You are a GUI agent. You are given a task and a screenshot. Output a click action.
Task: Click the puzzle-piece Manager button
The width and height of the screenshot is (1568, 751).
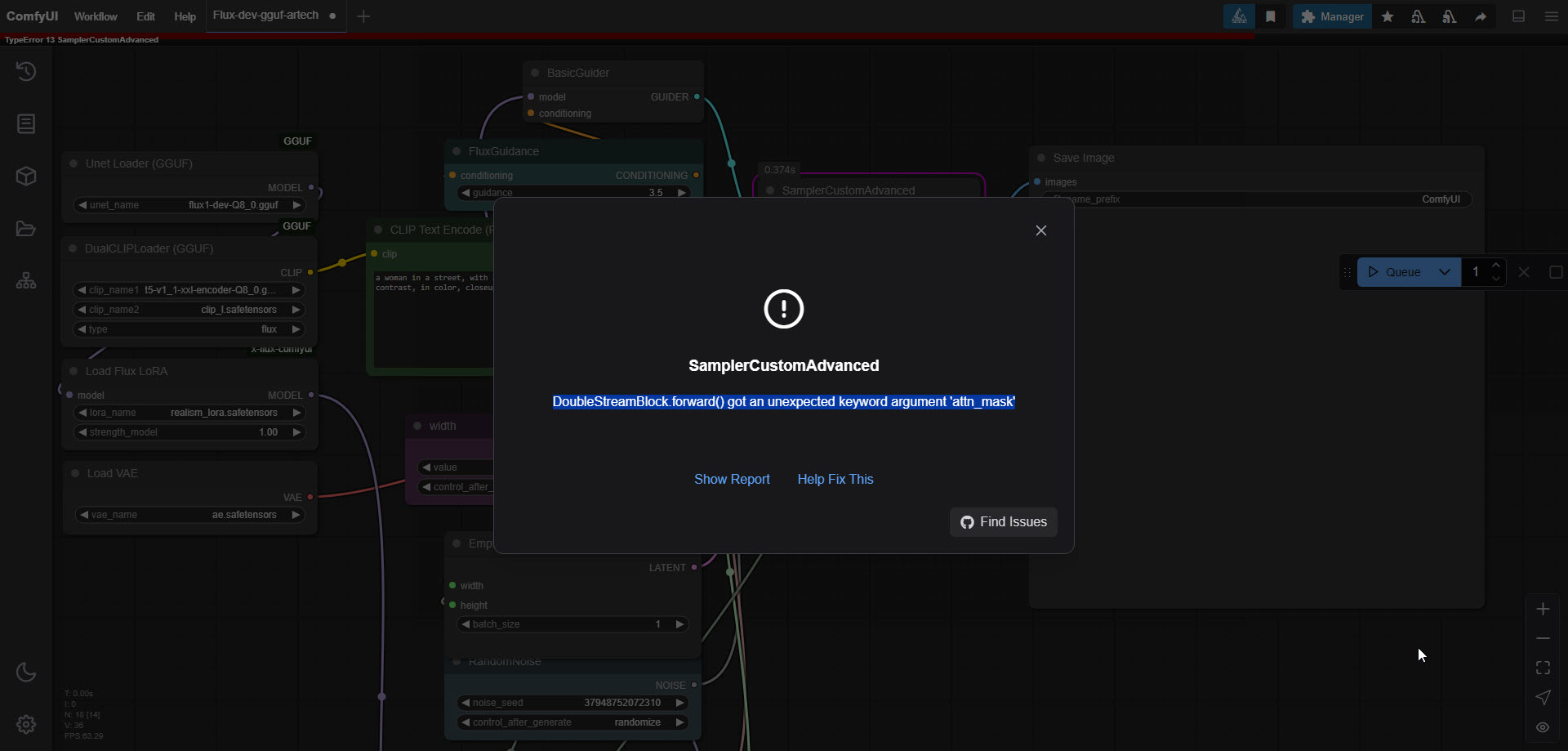1332,16
